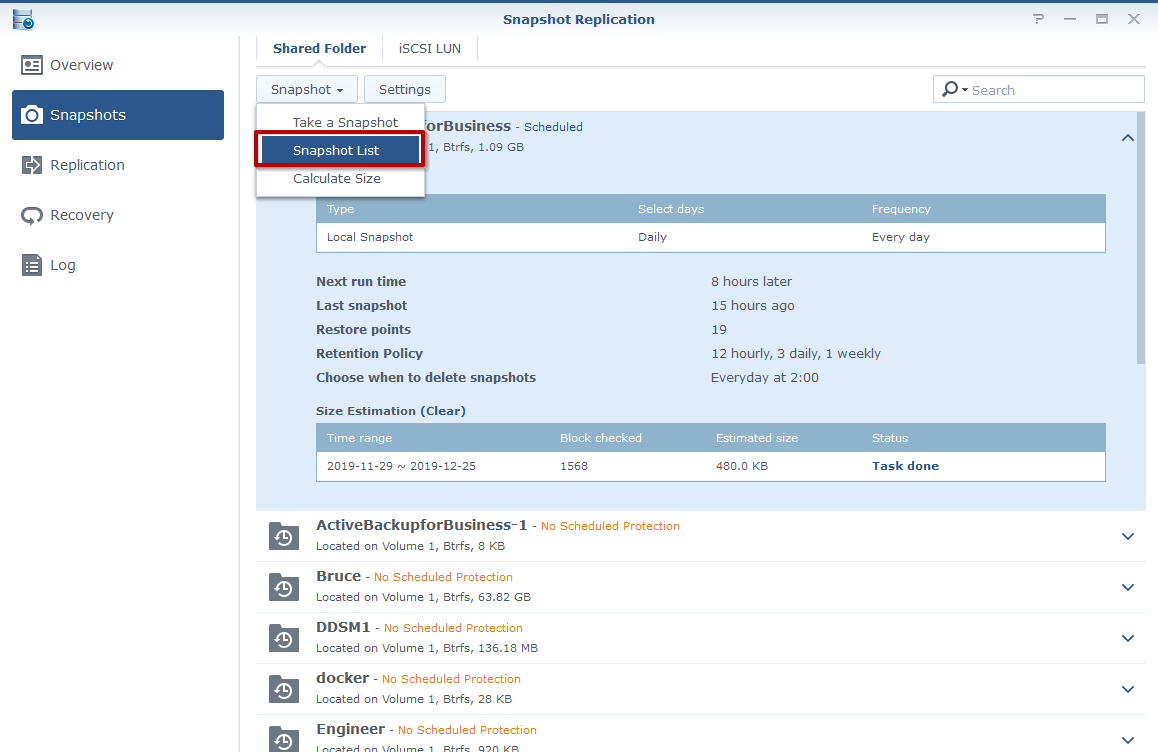
Task: Expand the DDSM1 folder details
Action: click(x=1127, y=638)
